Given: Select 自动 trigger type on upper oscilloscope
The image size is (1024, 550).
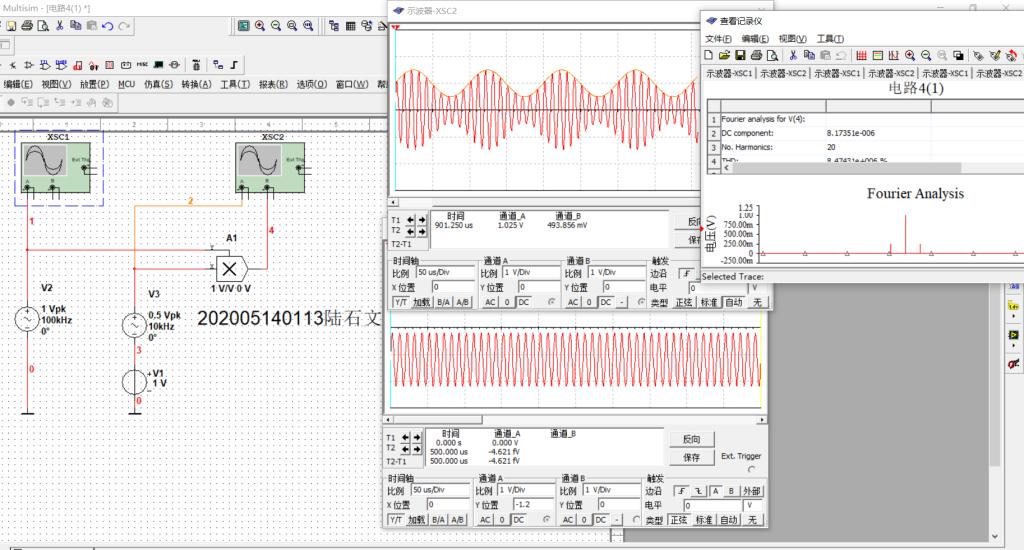Looking at the screenshot, I should 734,302.
